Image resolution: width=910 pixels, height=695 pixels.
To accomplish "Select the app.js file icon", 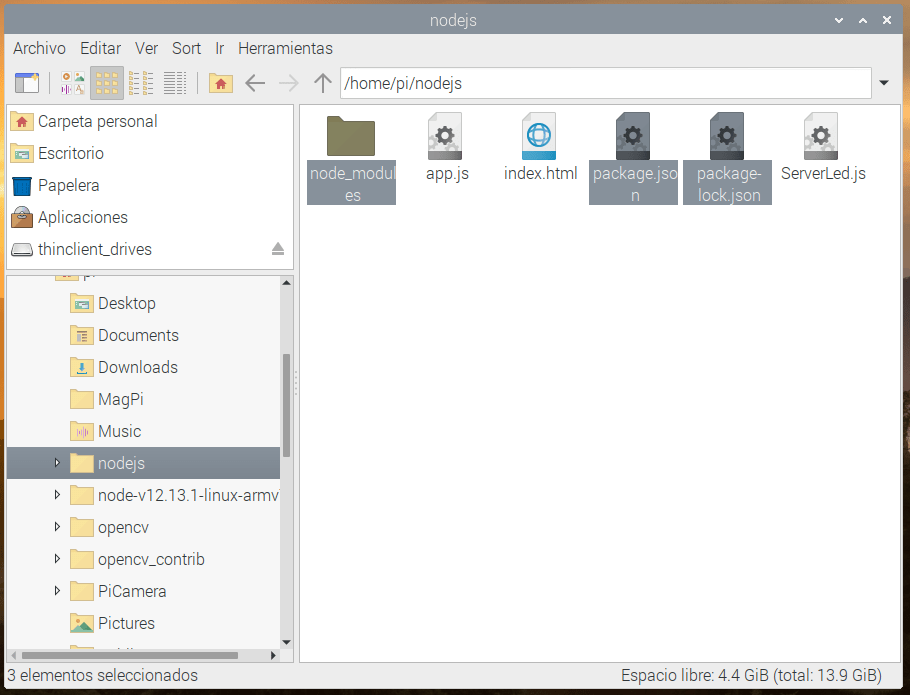I will point(446,137).
